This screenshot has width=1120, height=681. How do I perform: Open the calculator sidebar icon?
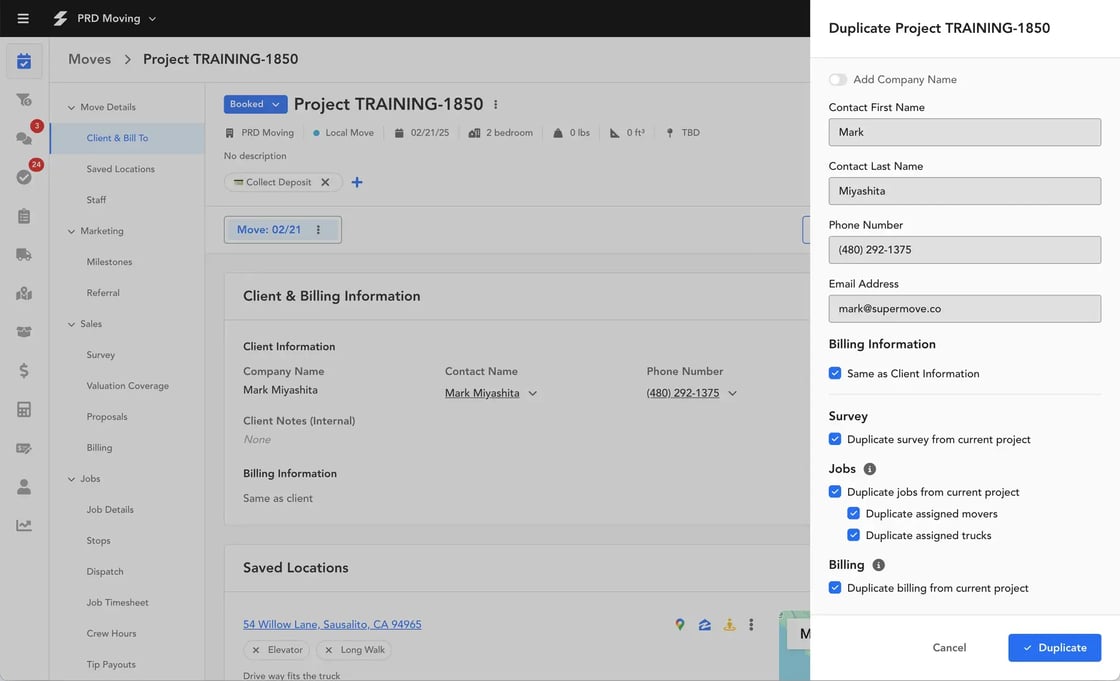pyautogui.click(x=24, y=409)
